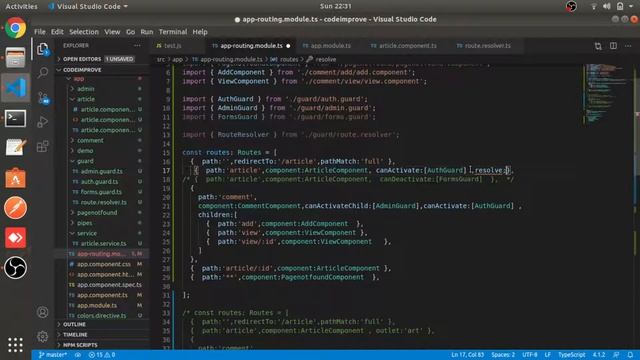
Task: Open the Selection menu
Action: (84, 32)
